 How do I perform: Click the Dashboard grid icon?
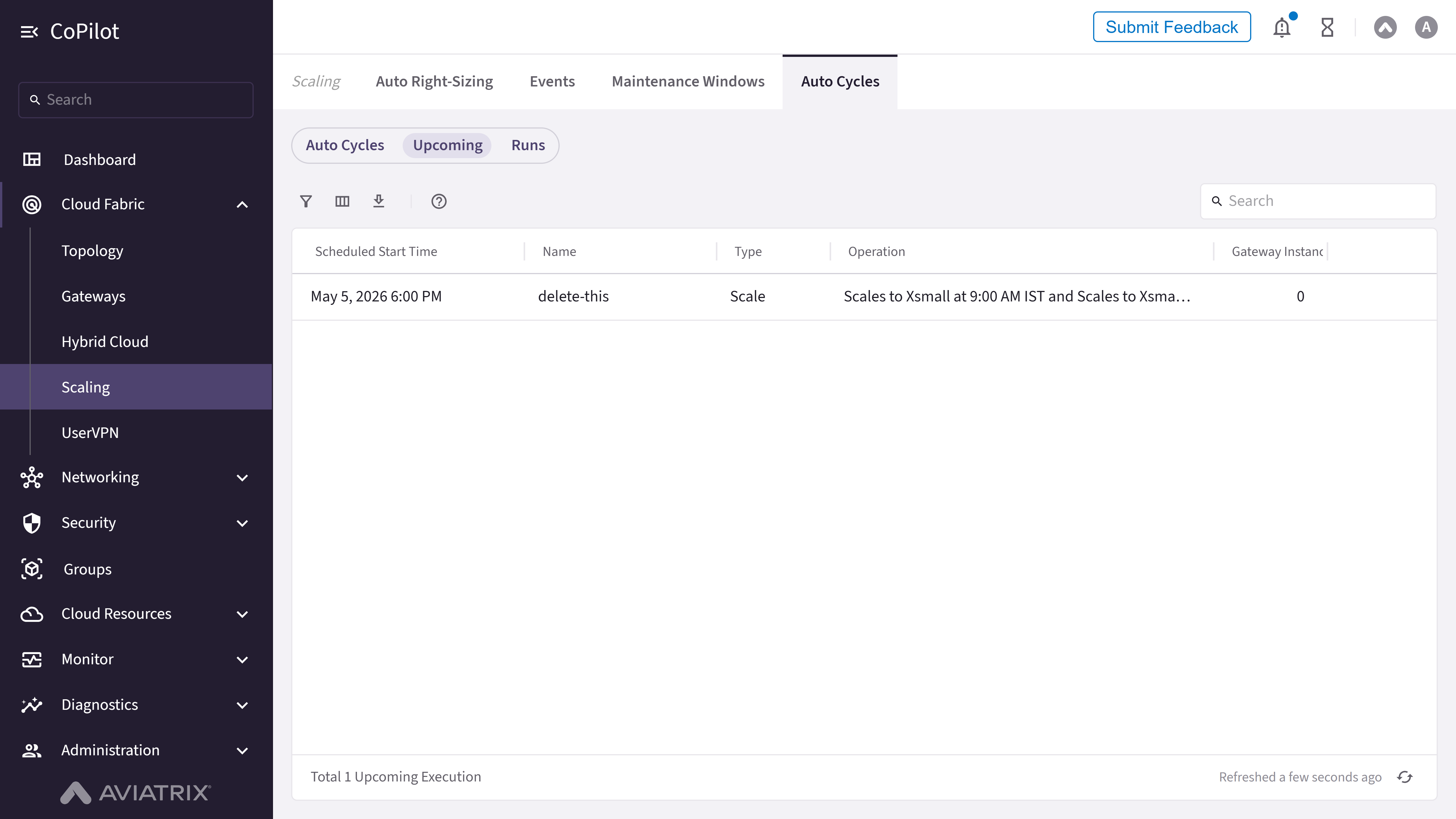click(32, 159)
